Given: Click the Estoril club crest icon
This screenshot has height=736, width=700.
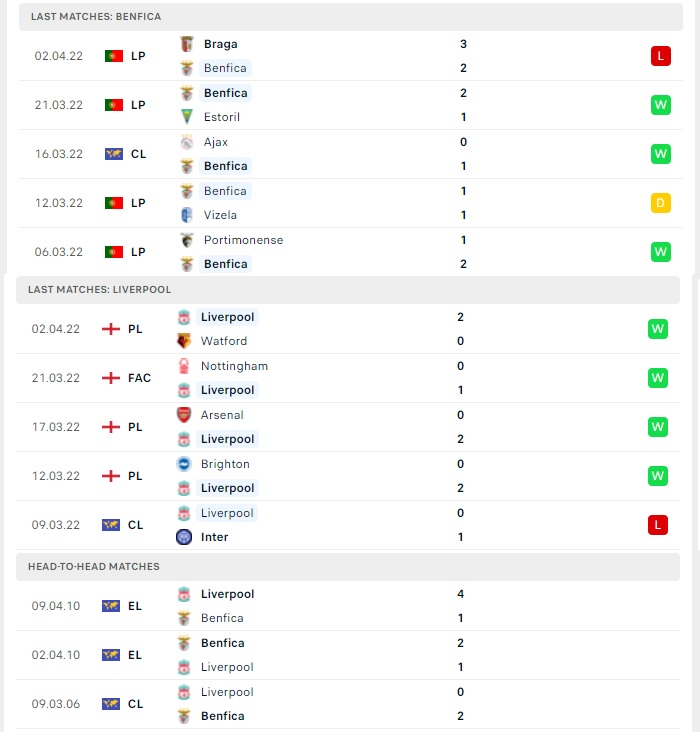Looking at the screenshot, I should click(x=187, y=117).
